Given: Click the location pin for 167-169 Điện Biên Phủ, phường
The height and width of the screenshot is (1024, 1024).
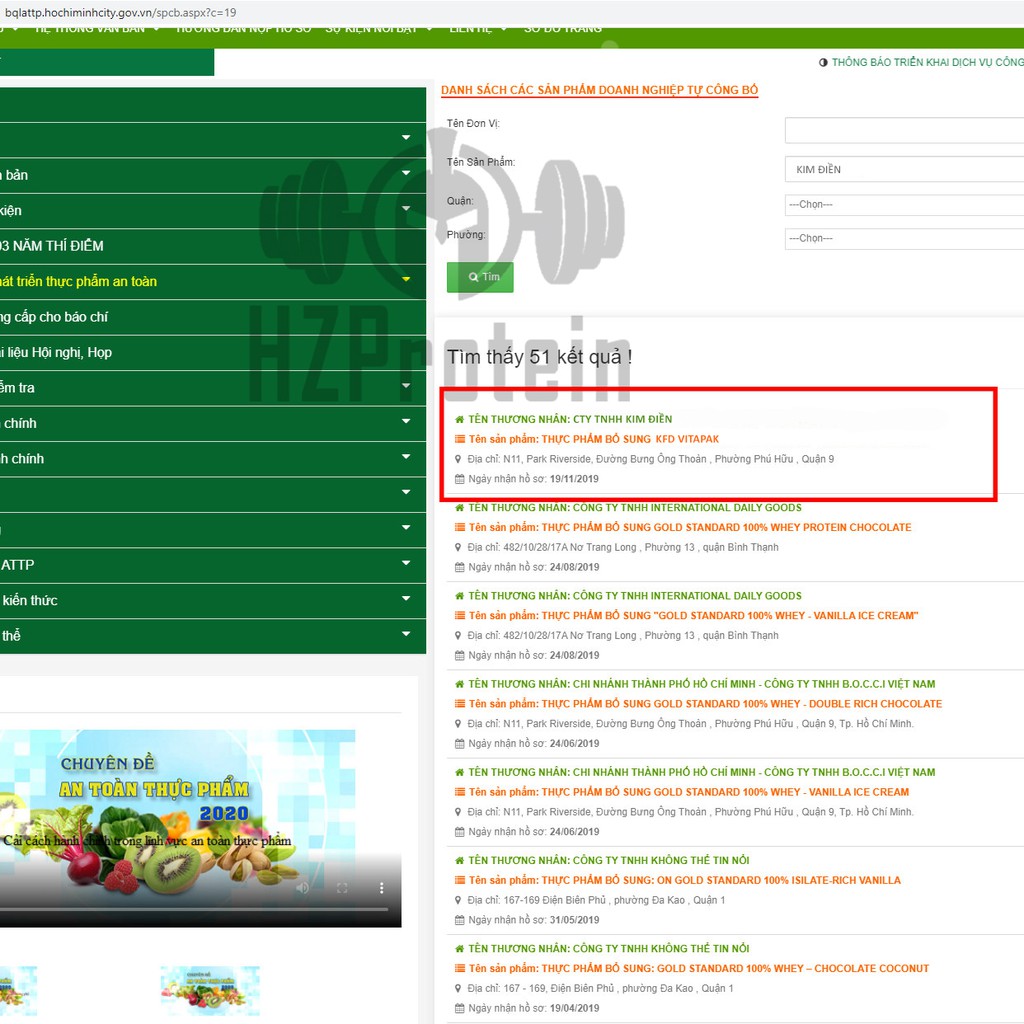Looking at the screenshot, I should [x=458, y=900].
